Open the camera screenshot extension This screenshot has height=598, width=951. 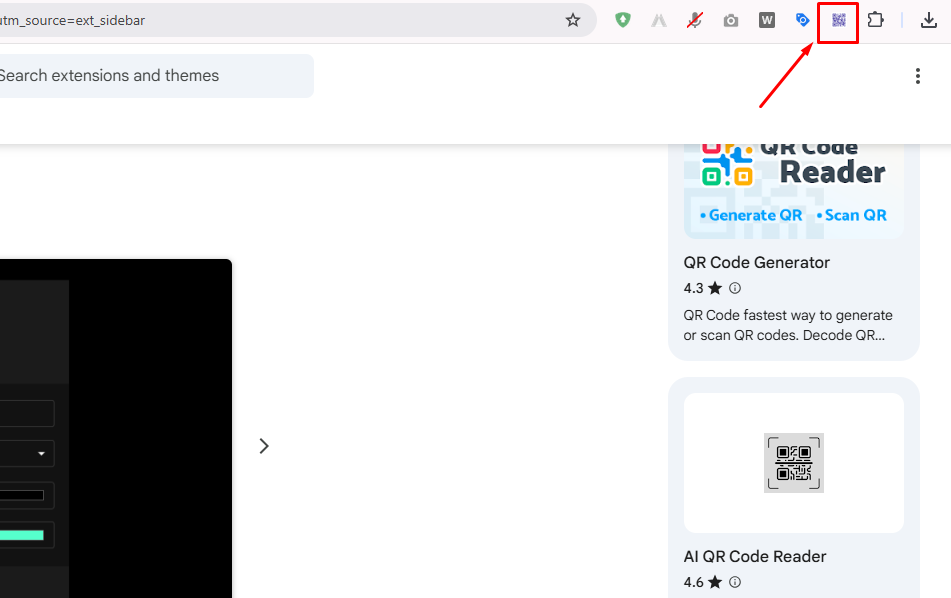click(x=731, y=21)
